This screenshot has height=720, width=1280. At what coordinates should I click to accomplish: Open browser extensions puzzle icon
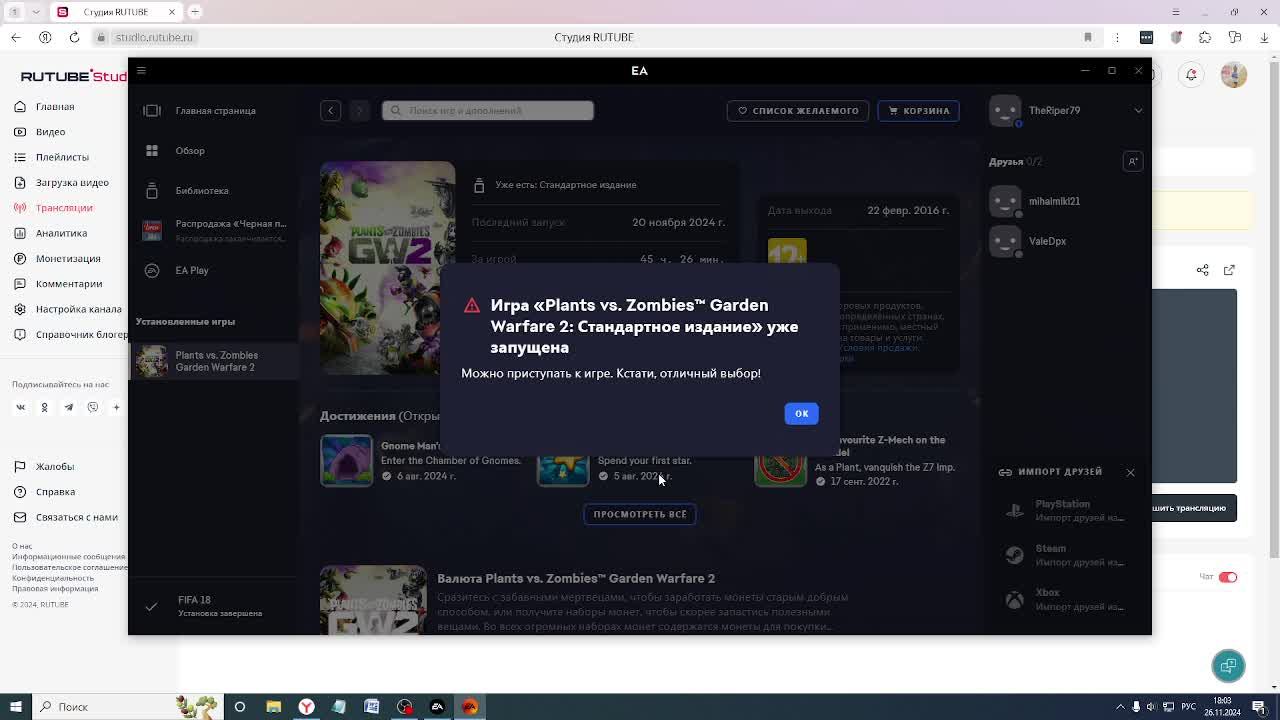[x=1205, y=37]
